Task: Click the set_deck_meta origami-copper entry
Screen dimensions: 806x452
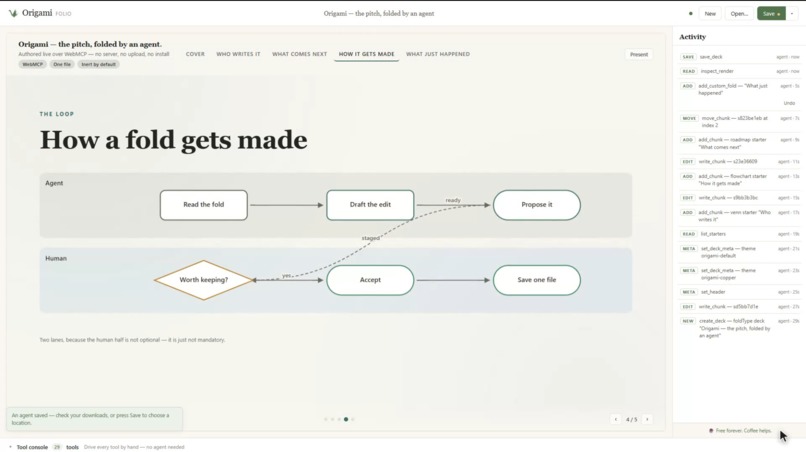Action: 740,274
